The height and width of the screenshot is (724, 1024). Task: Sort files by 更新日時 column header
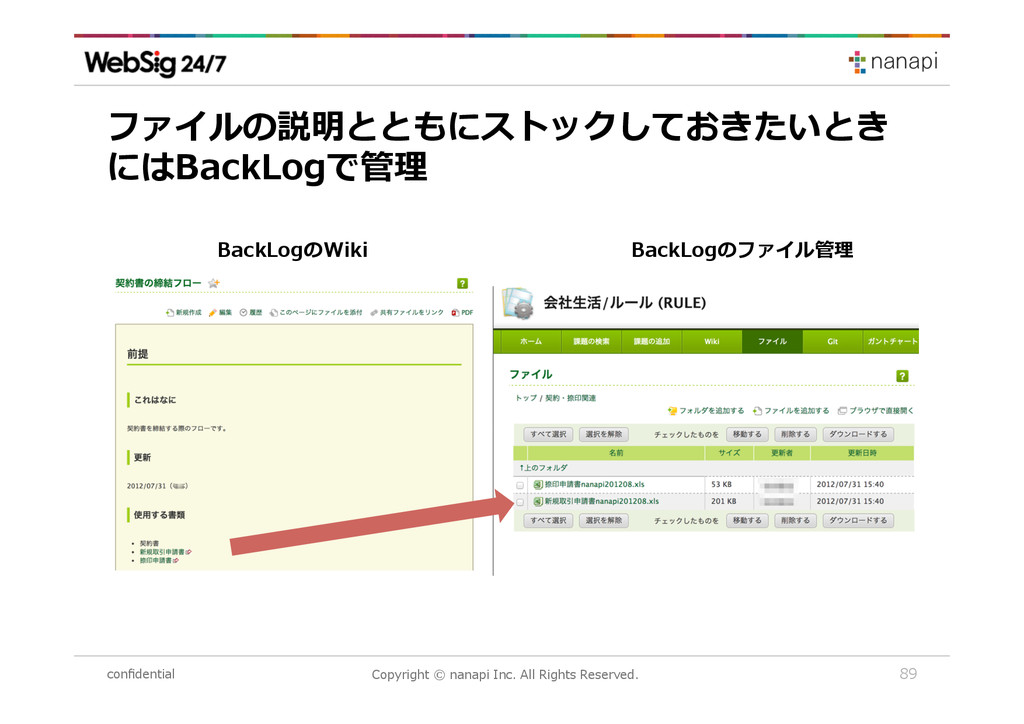[862, 452]
